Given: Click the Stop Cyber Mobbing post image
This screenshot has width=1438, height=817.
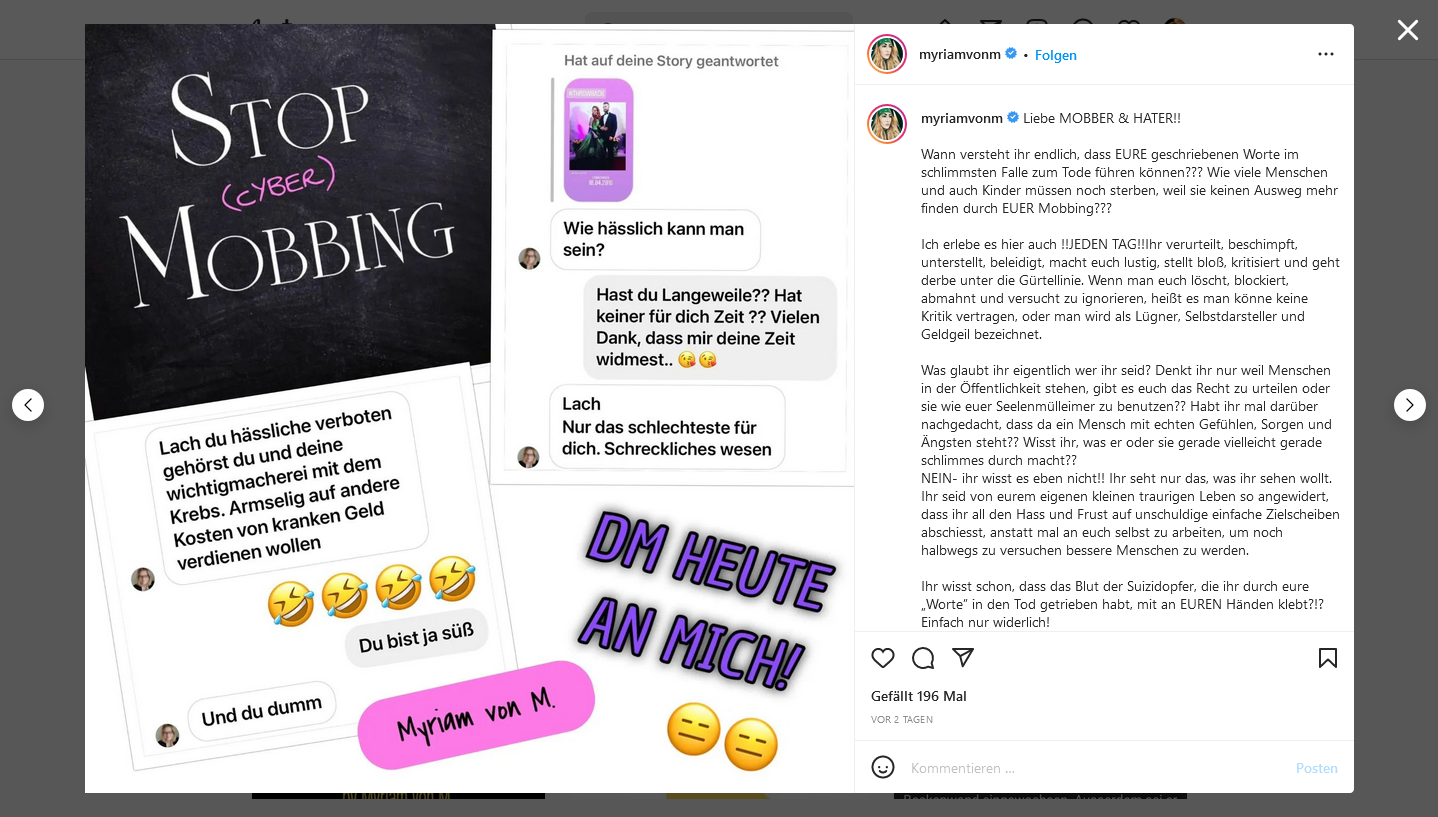Looking at the screenshot, I should tap(470, 408).
